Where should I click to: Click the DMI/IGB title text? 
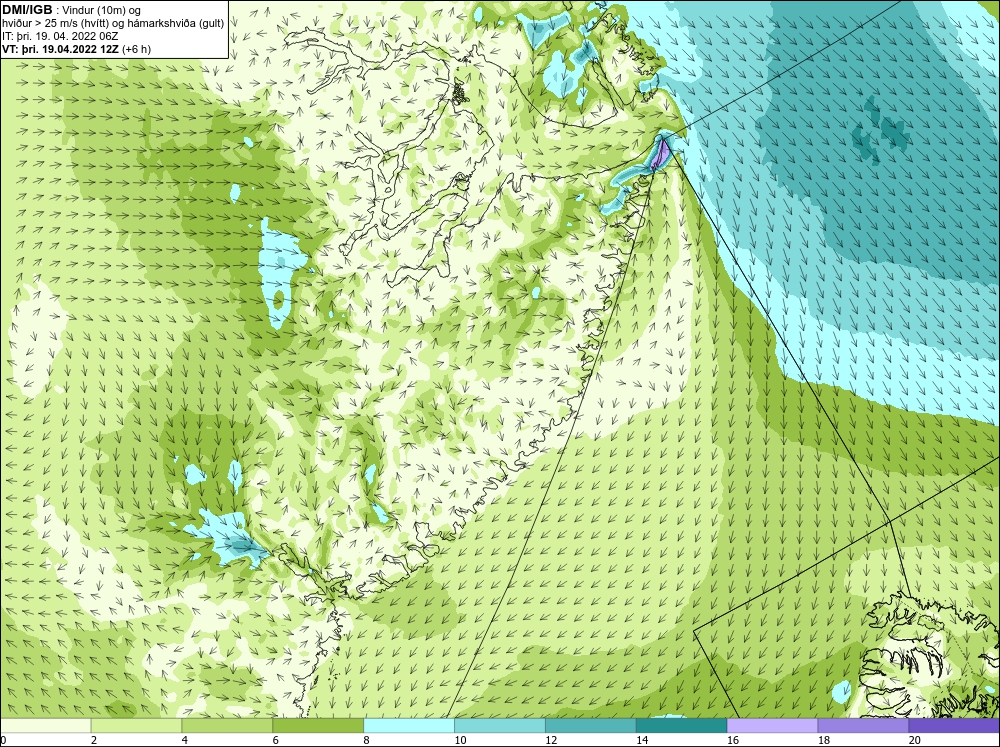click(27, 10)
